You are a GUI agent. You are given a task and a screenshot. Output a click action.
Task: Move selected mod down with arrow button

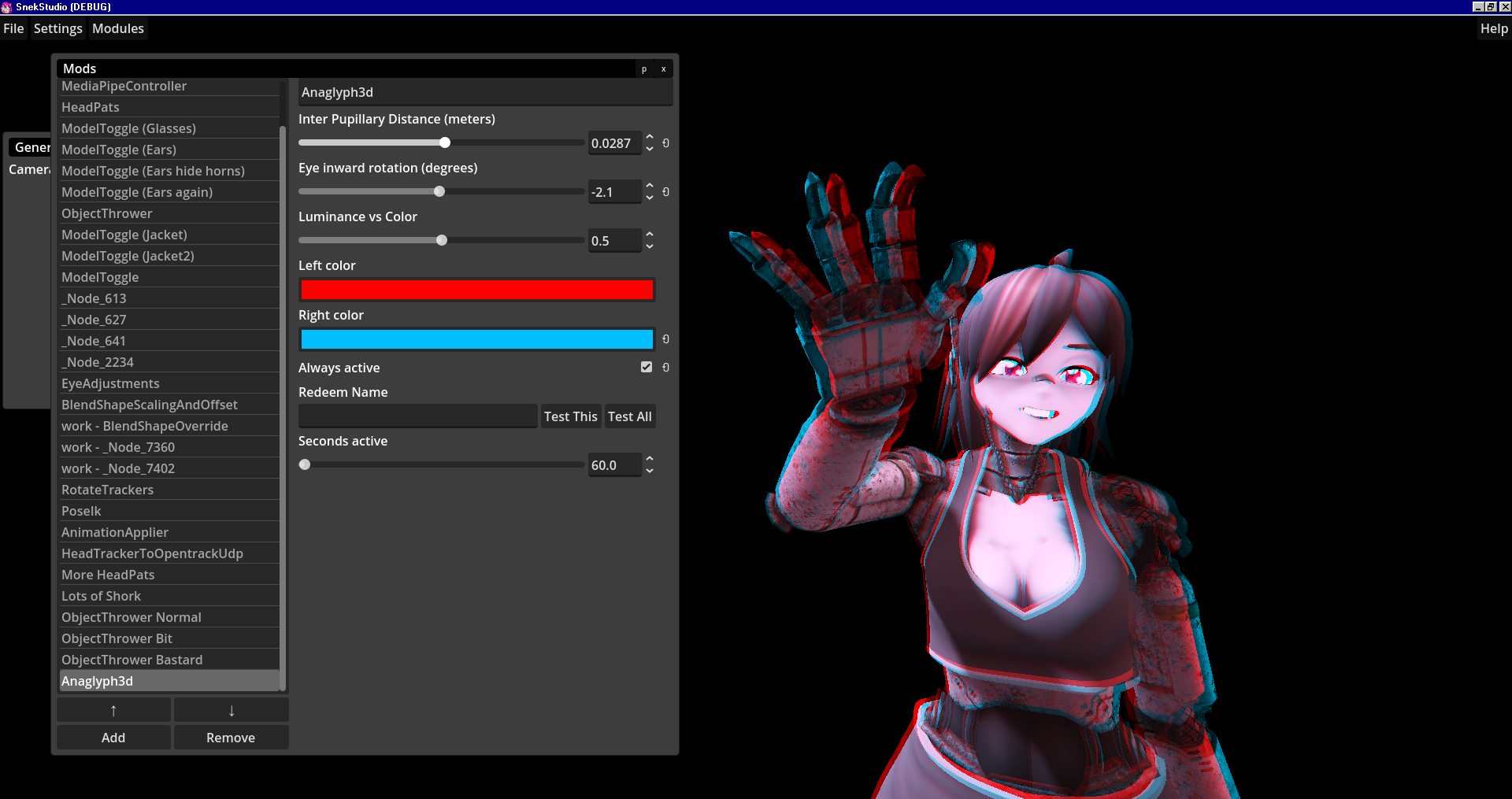[231, 711]
